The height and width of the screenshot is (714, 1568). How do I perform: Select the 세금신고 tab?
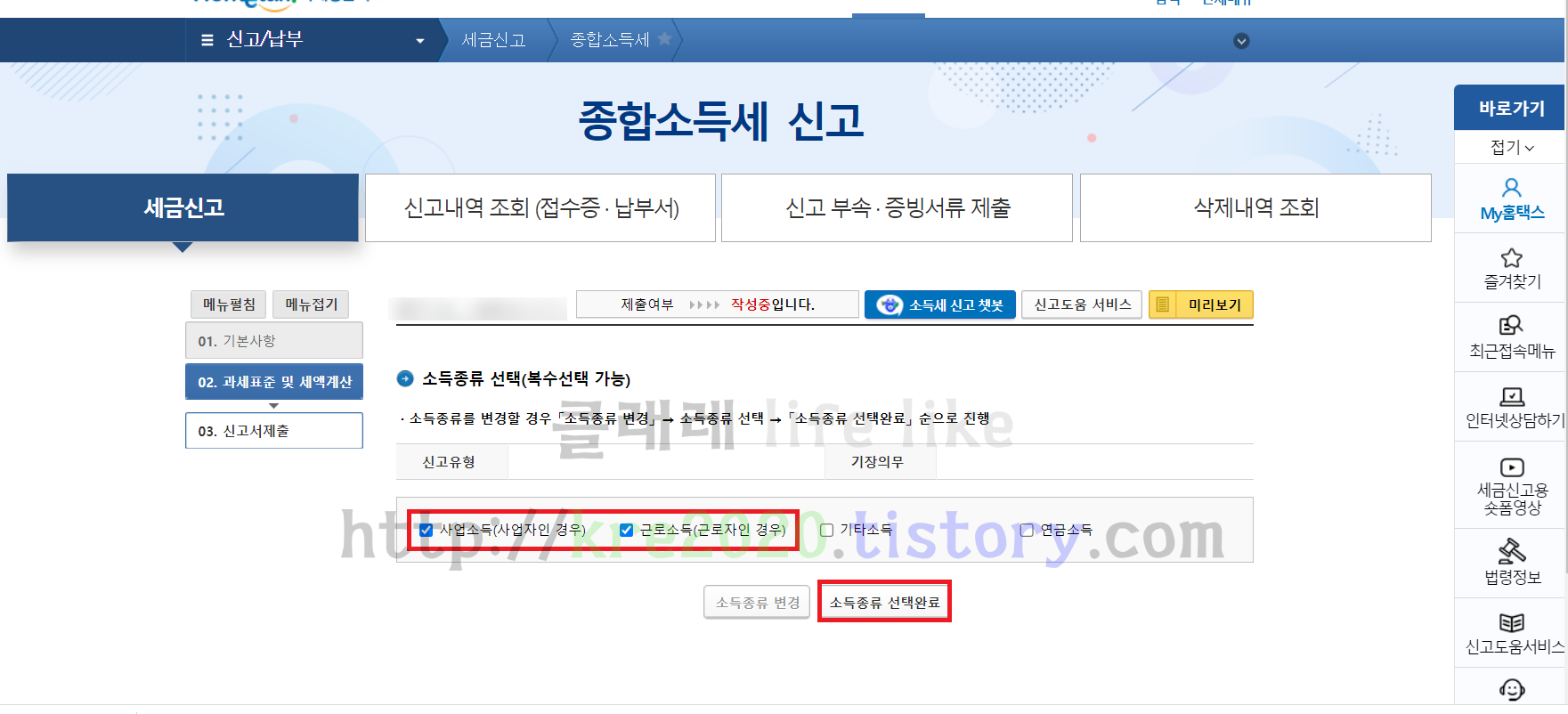(x=183, y=207)
